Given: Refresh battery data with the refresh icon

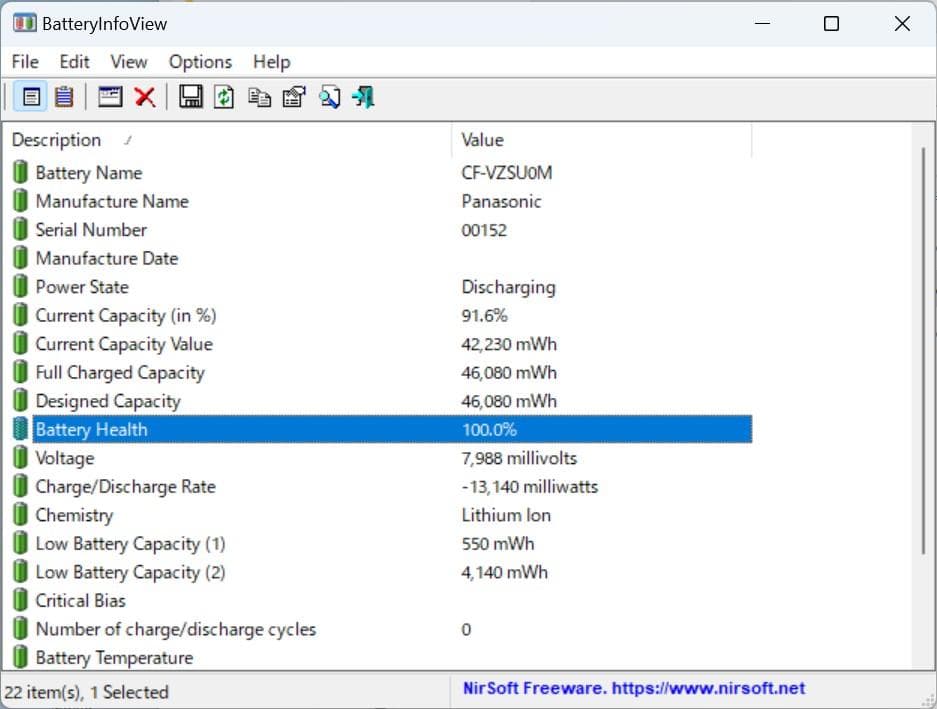Looking at the screenshot, I should coord(223,96).
